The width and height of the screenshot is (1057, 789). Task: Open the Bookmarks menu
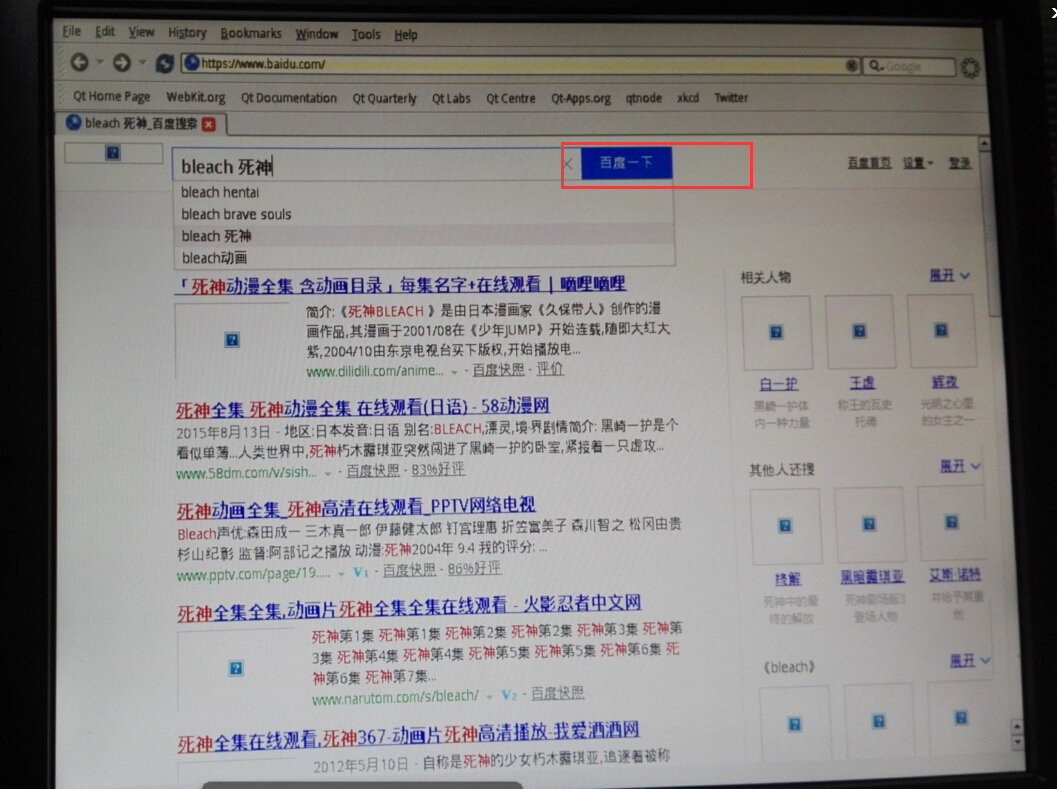(251, 33)
